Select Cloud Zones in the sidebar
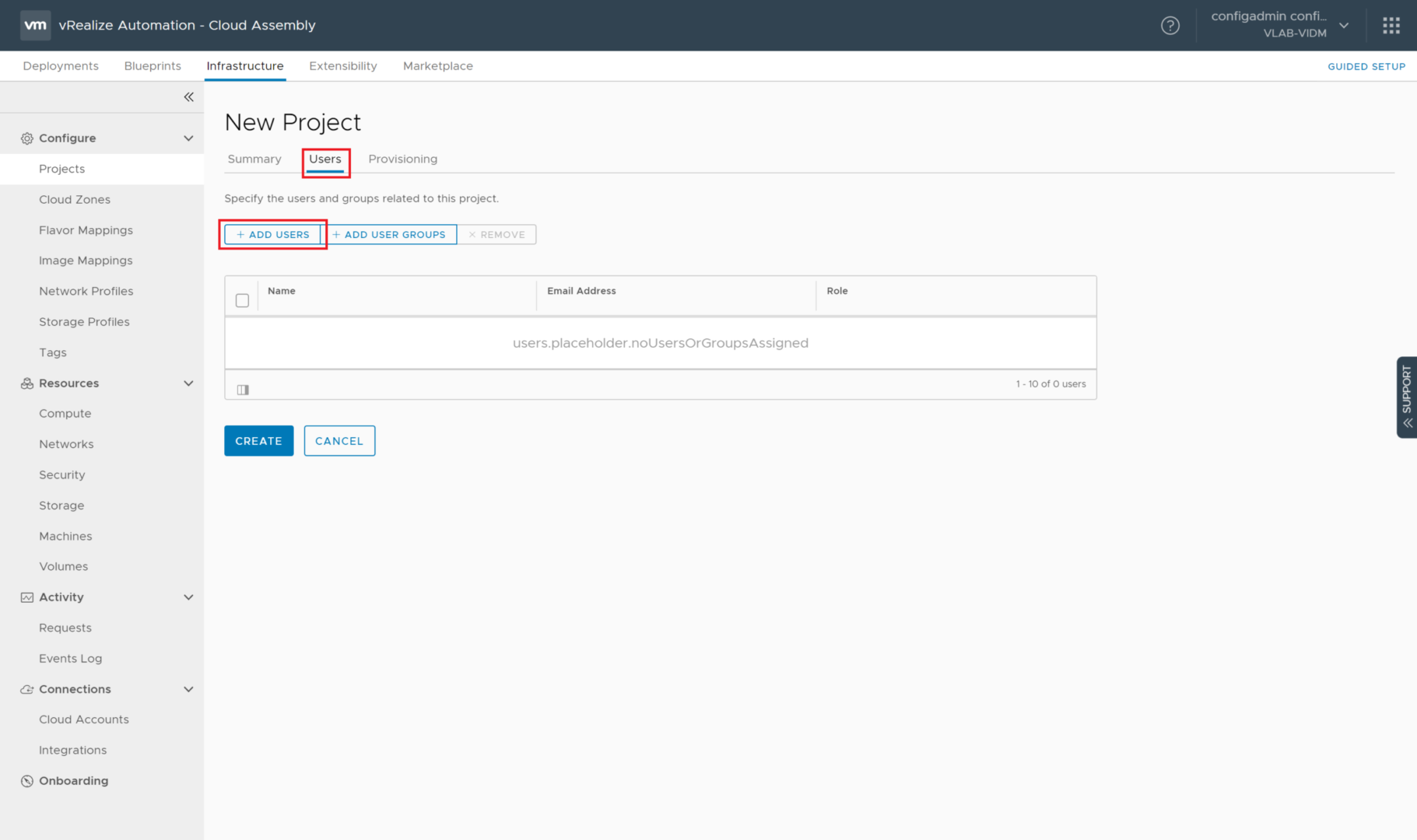Viewport: 1417px width, 840px height. click(75, 200)
